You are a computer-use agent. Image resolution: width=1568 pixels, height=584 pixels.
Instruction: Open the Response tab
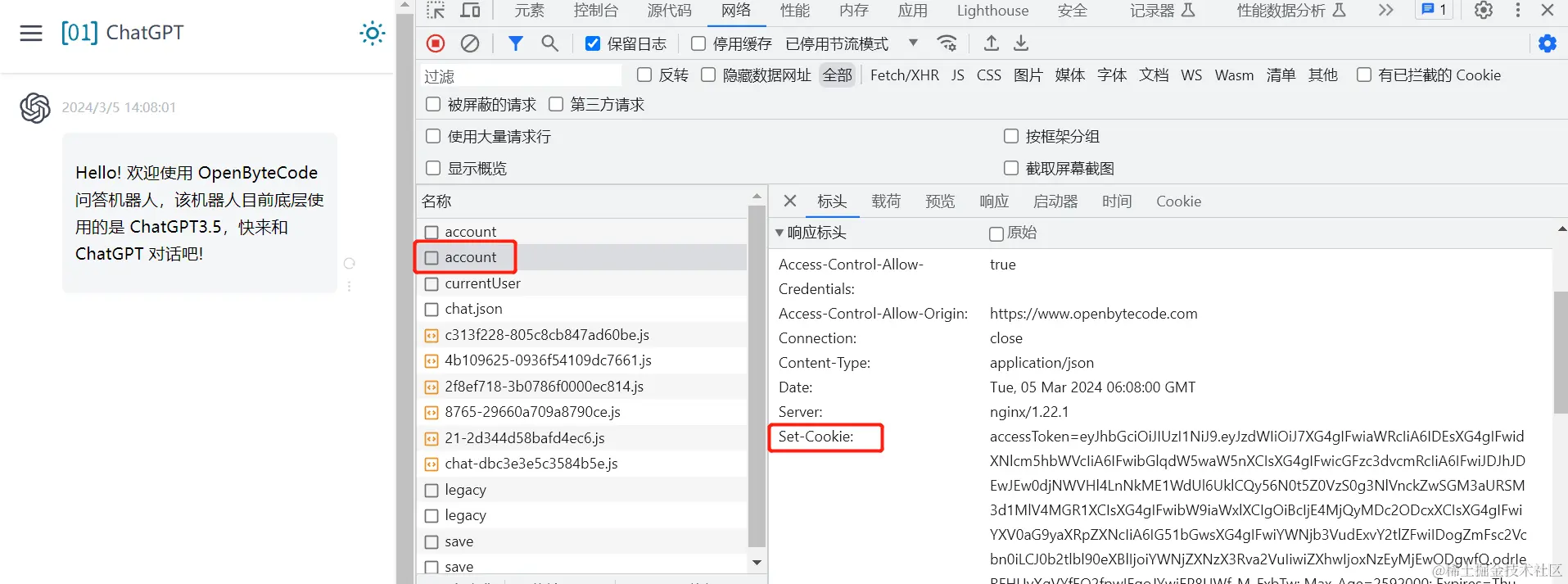pyautogui.click(x=994, y=201)
